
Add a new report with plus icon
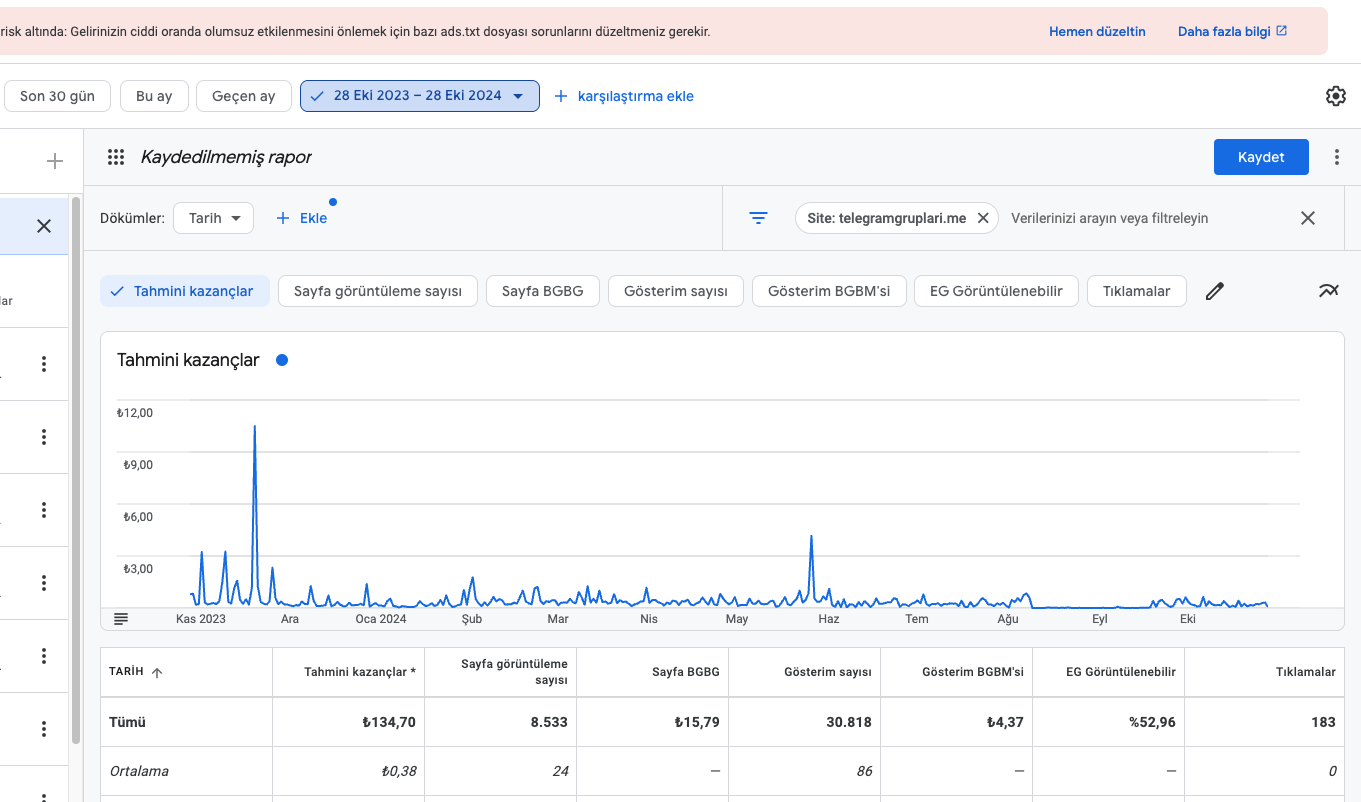tap(55, 161)
